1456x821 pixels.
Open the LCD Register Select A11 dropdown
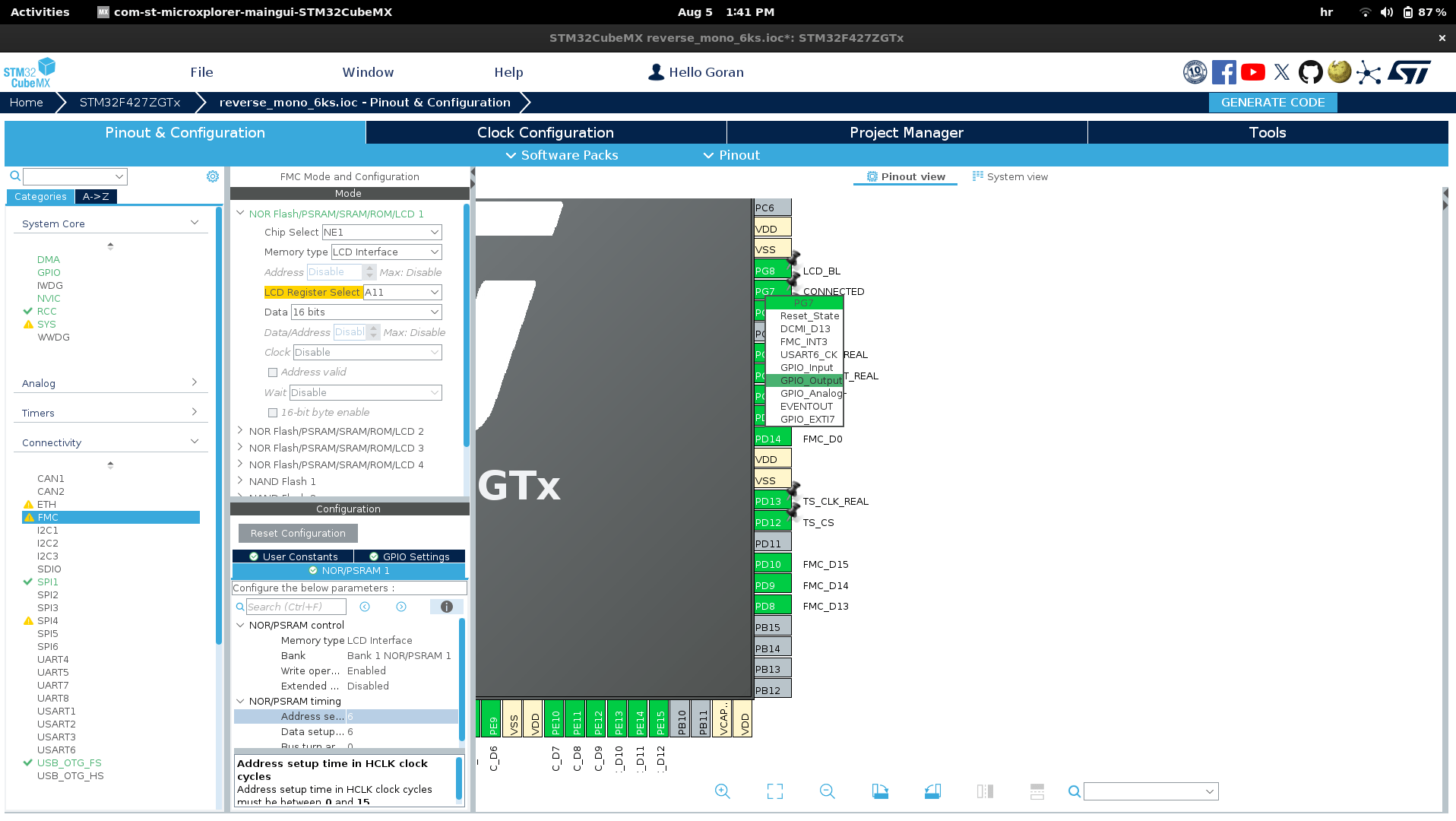coord(403,293)
